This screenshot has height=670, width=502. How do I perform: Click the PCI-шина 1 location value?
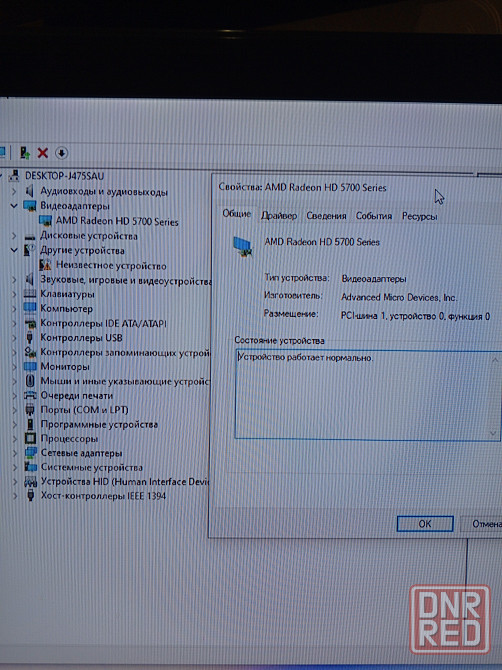pos(415,316)
